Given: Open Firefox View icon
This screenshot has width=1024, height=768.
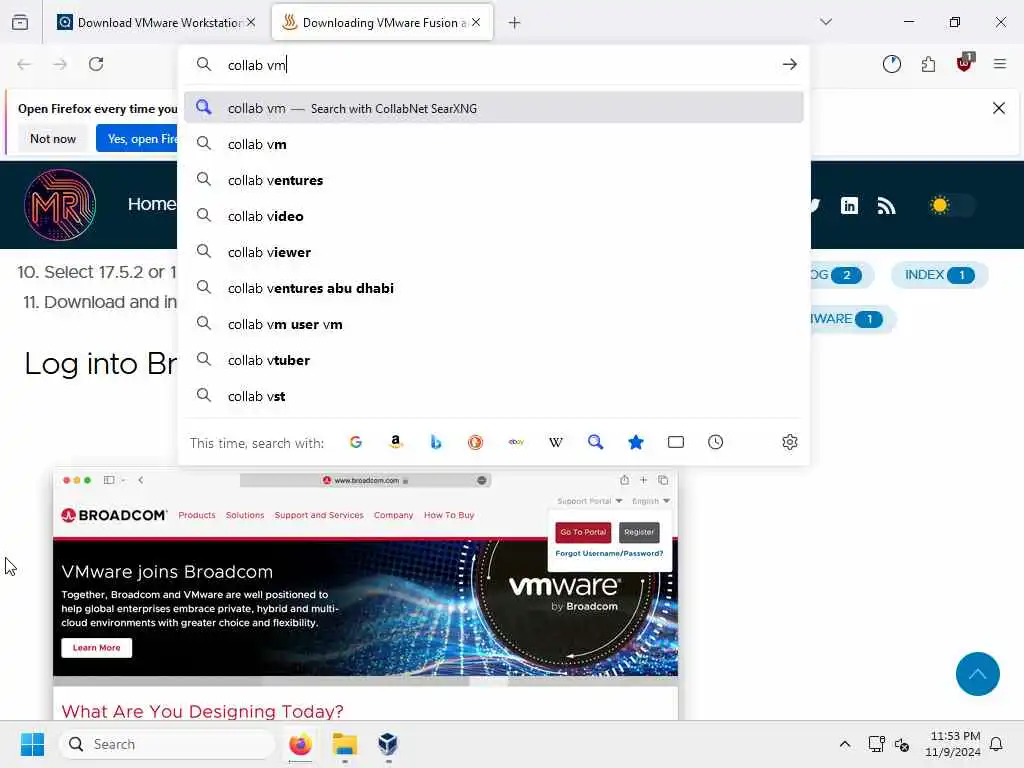Looking at the screenshot, I should point(20,23).
